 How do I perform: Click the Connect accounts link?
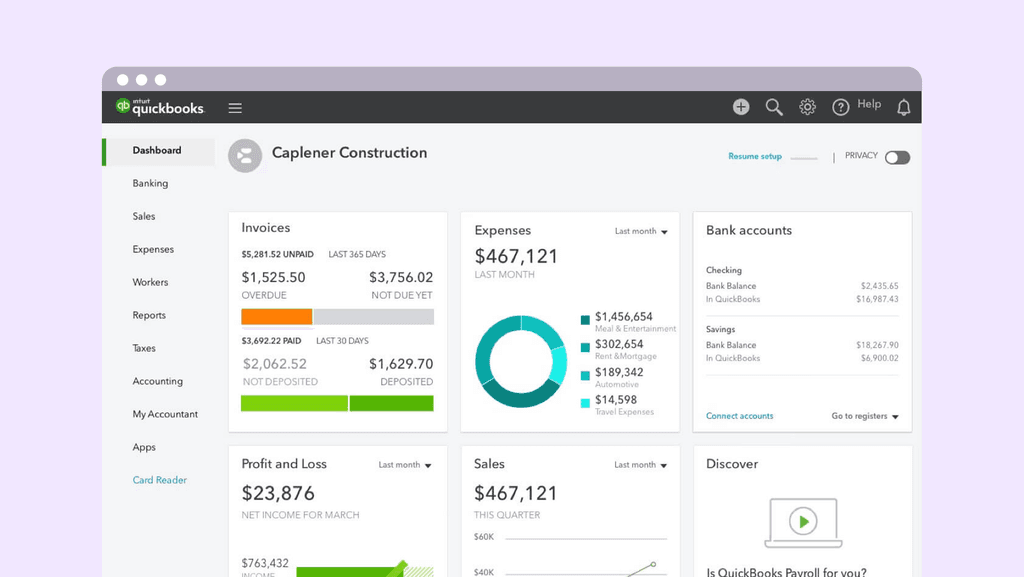pos(739,415)
